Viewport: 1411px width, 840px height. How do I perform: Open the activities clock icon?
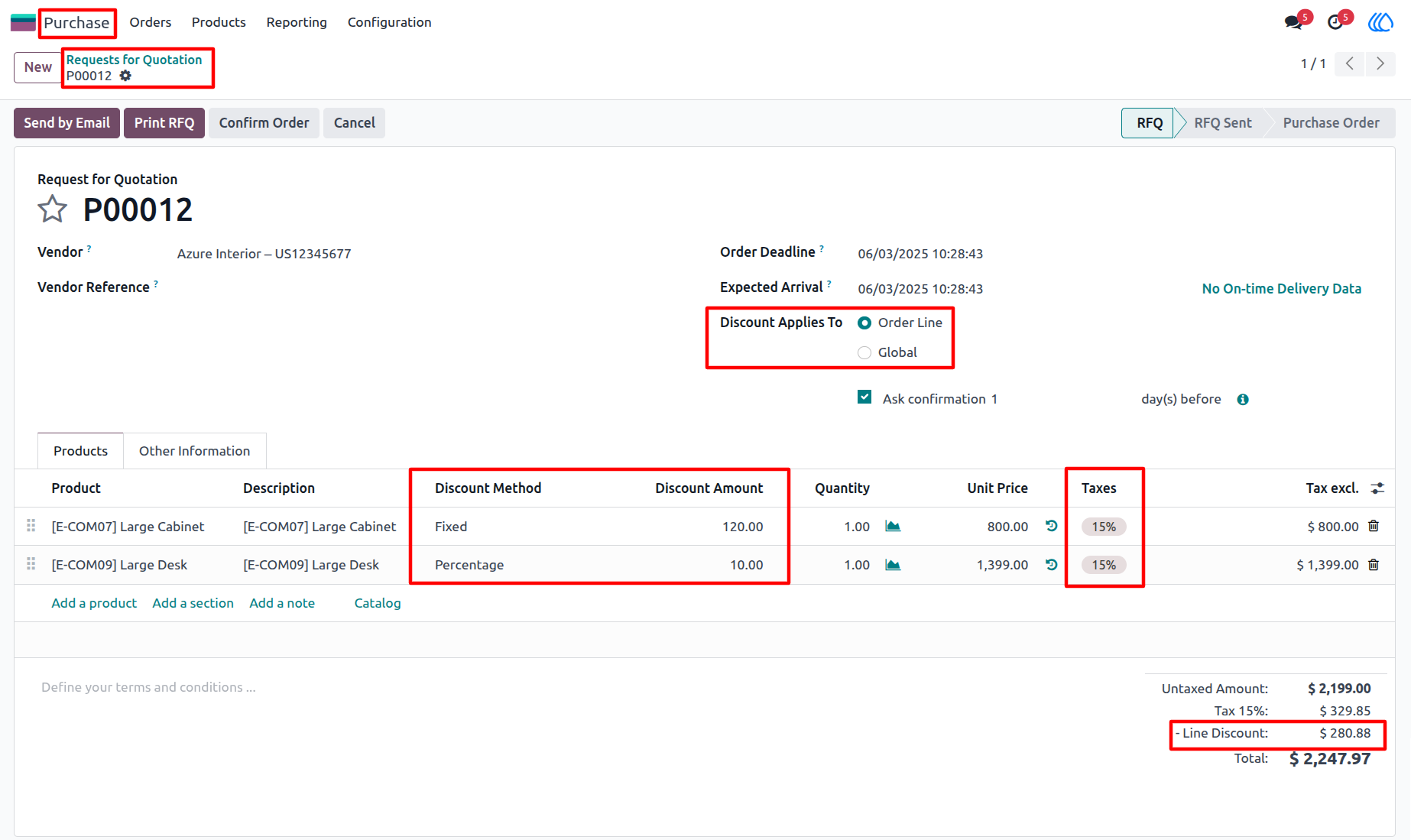point(1335,21)
